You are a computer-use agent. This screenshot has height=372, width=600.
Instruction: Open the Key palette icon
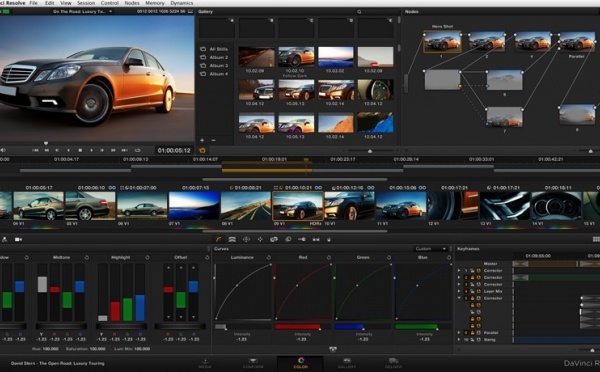tap(302, 240)
